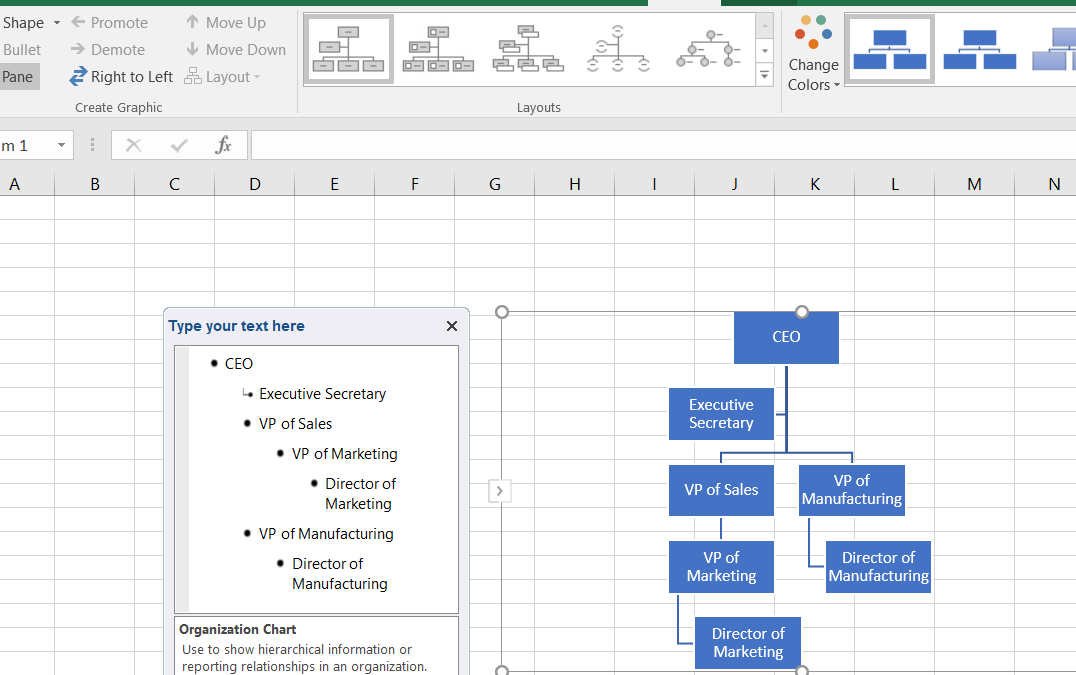Expand the Layouts gallery More button
The image size is (1076, 675).
pos(764,75)
